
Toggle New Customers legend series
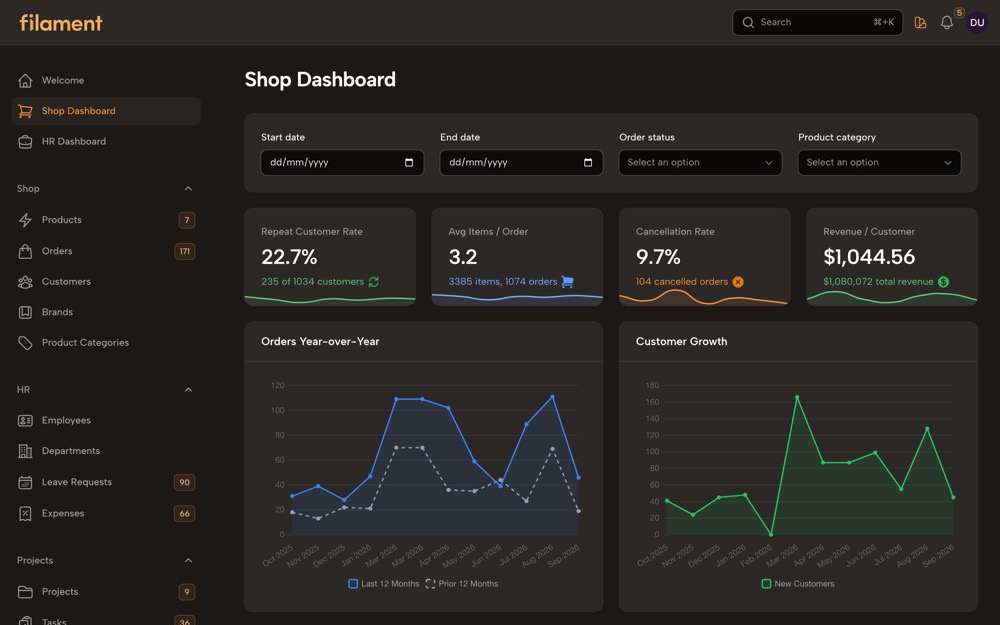point(798,584)
